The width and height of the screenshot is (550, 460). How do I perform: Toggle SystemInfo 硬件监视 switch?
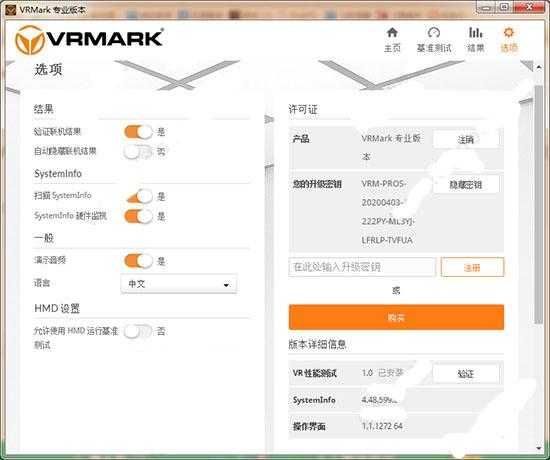138,216
